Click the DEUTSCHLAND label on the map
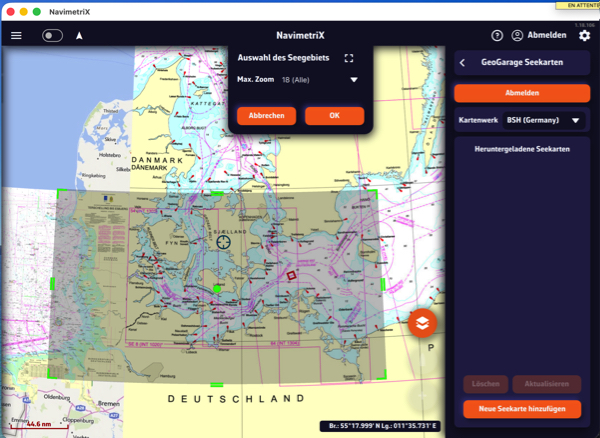The width and height of the screenshot is (600, 438). (x=236, y=399)
